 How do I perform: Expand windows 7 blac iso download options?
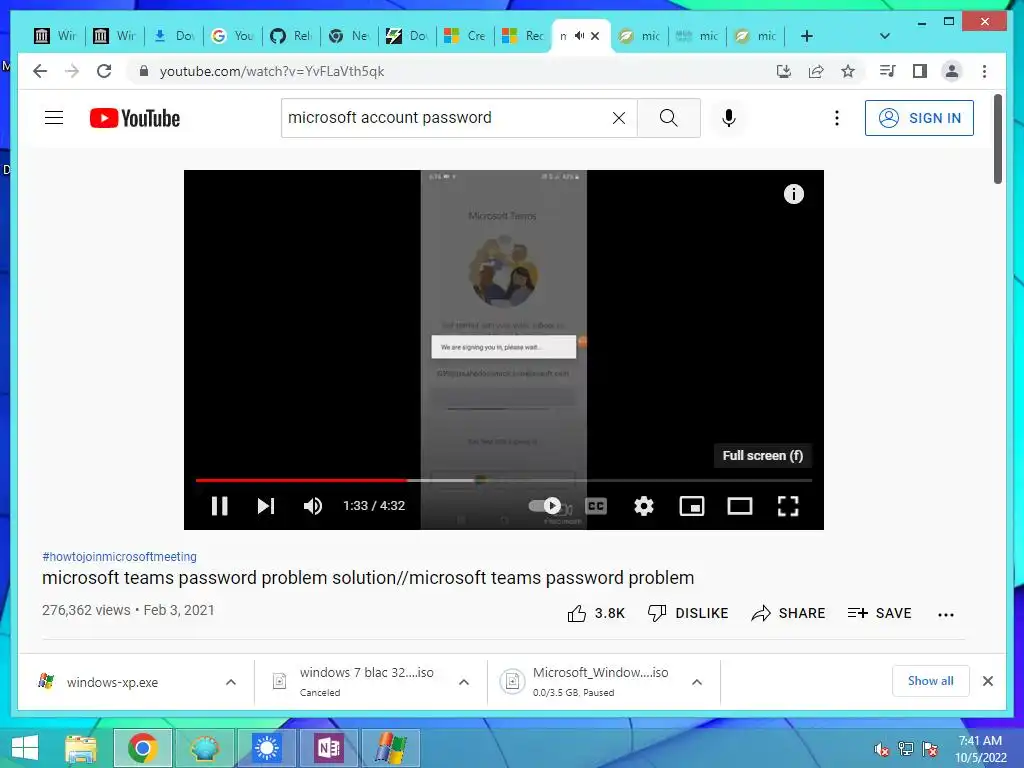point(464,682)
